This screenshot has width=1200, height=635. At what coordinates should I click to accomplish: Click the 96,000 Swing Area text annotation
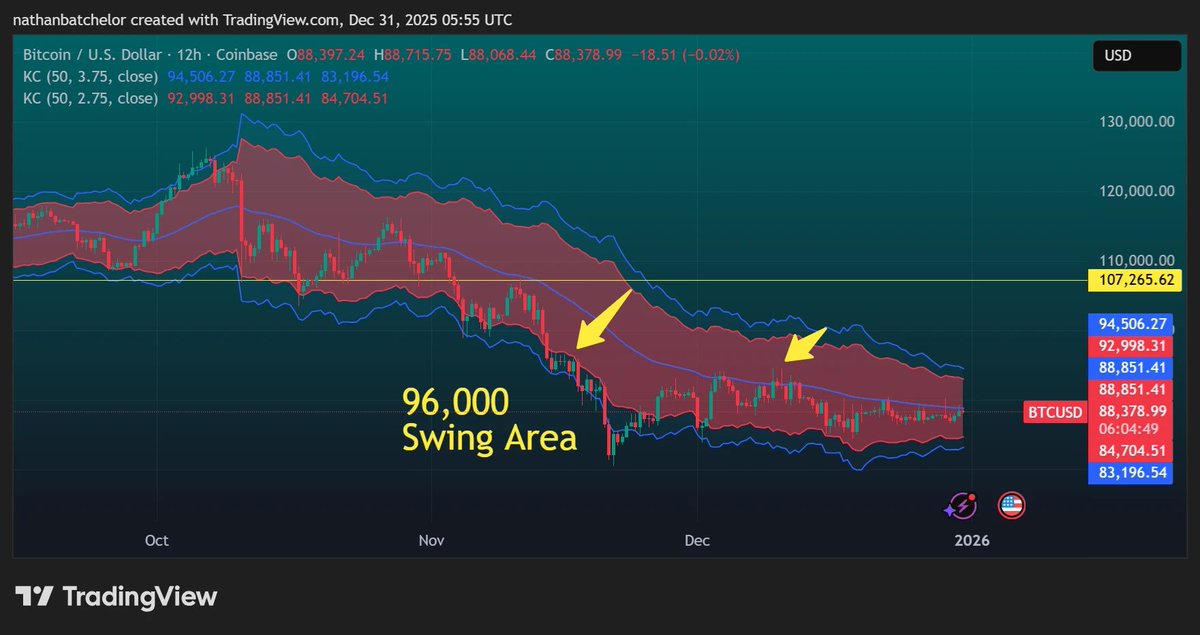(490, 419)
